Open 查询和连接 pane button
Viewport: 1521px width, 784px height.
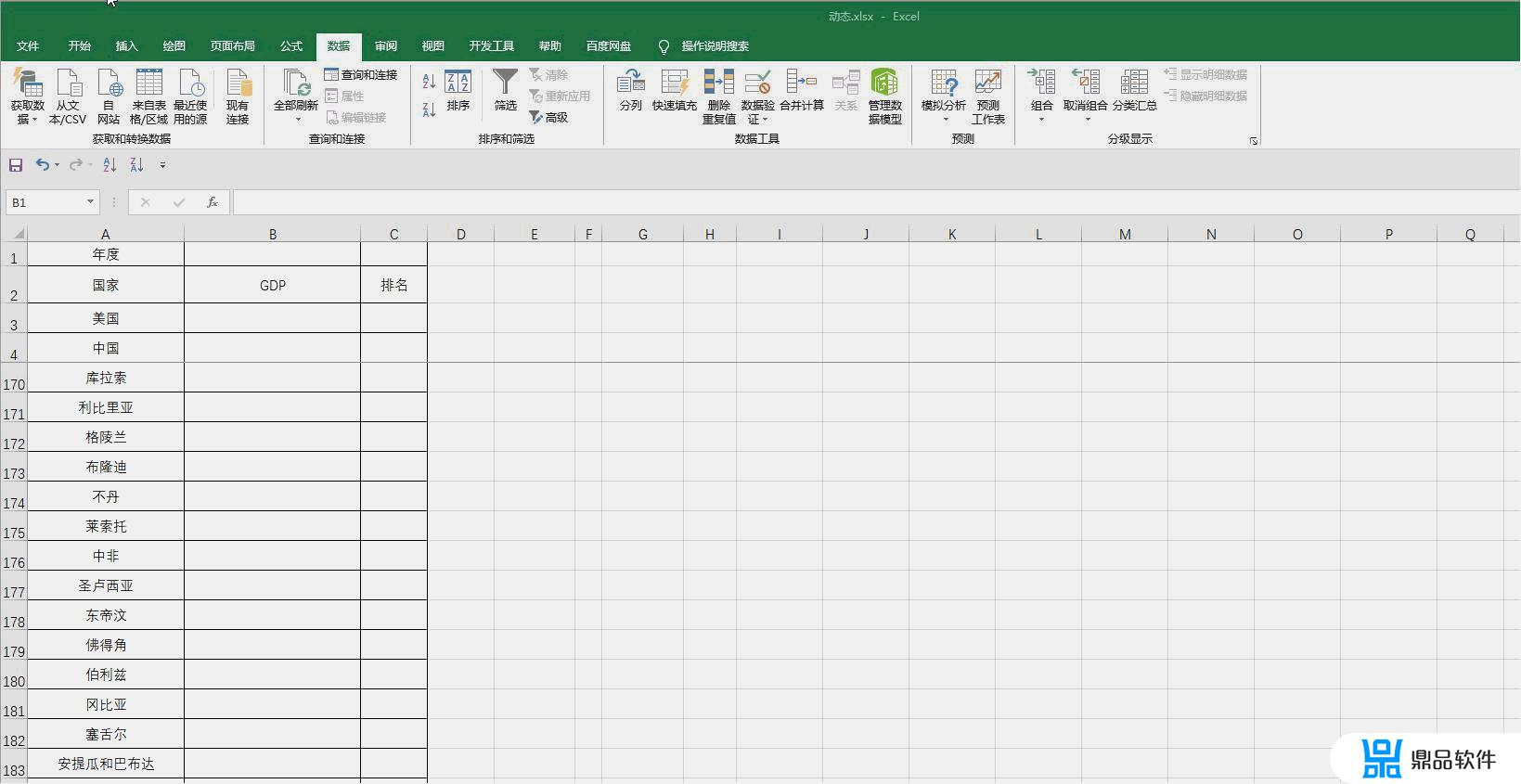tap(361, 74)
